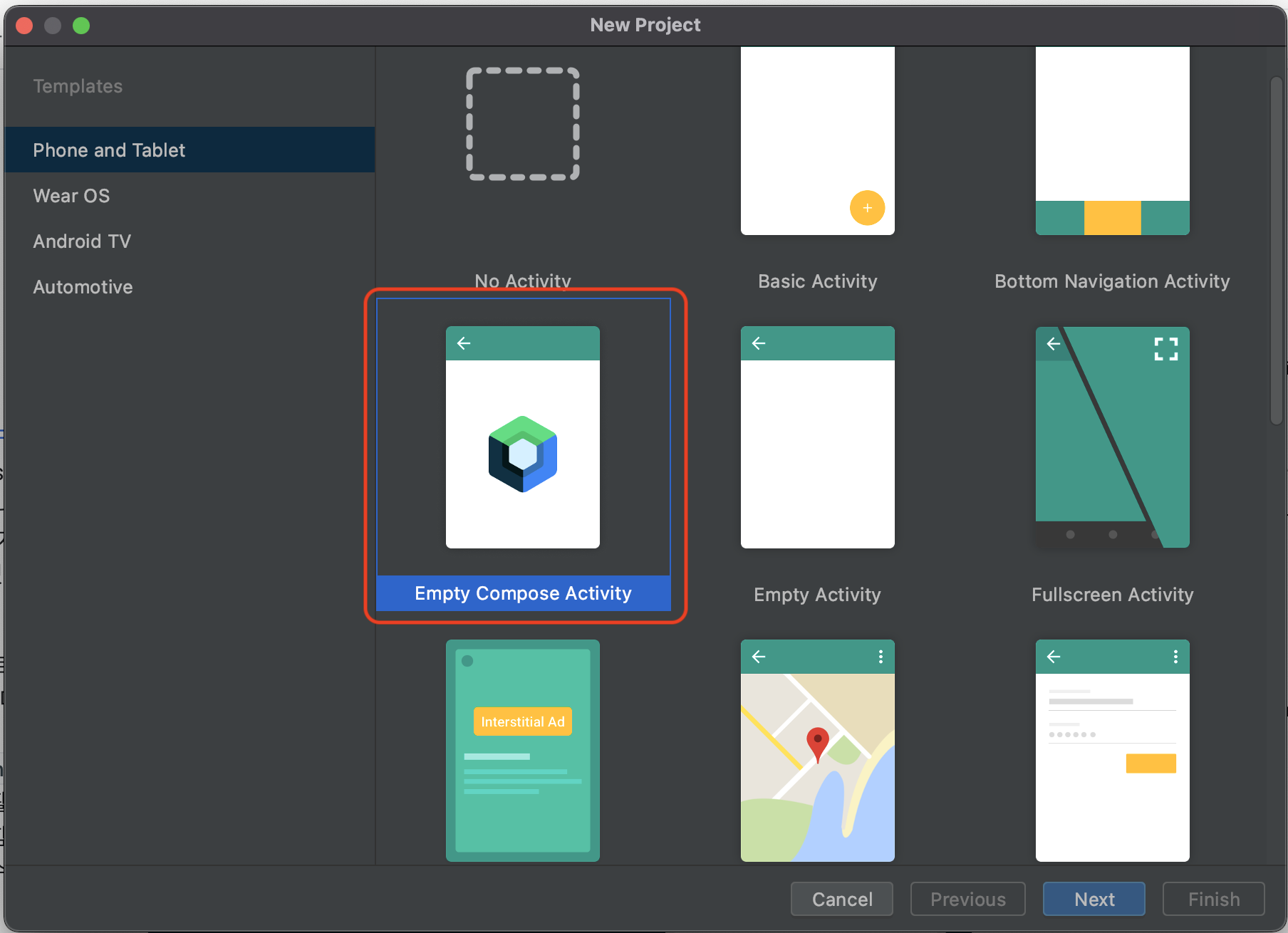Click back arrow in Fullscreen Activity preview
Image resolution: width=1288 pixels, height=933 pixels.
[1054, 344]
